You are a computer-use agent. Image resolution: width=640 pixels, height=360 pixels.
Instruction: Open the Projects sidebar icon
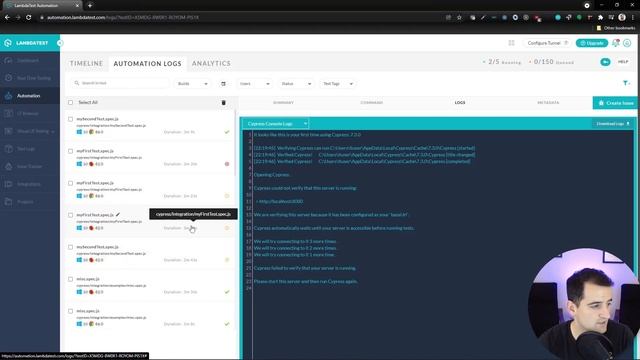click(9, 202)
